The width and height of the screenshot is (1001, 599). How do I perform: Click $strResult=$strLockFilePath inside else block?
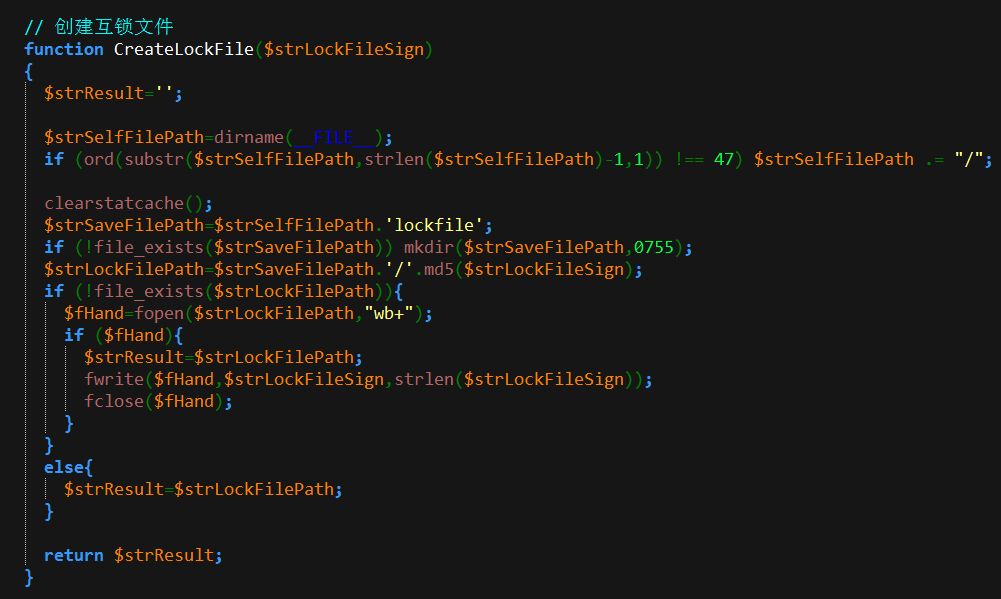pos(203,489)
